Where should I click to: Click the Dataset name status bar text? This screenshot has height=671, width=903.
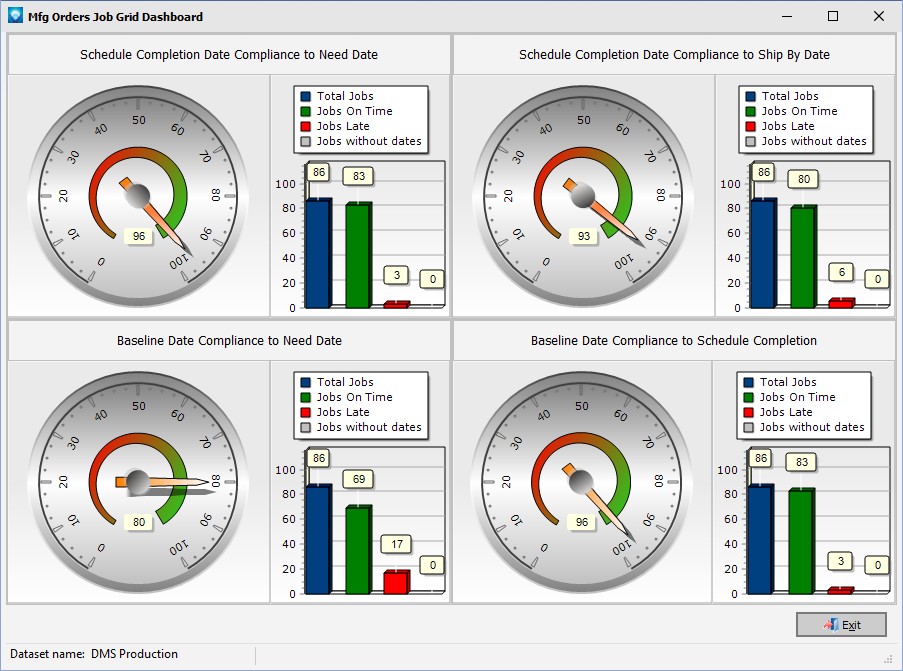94,654
